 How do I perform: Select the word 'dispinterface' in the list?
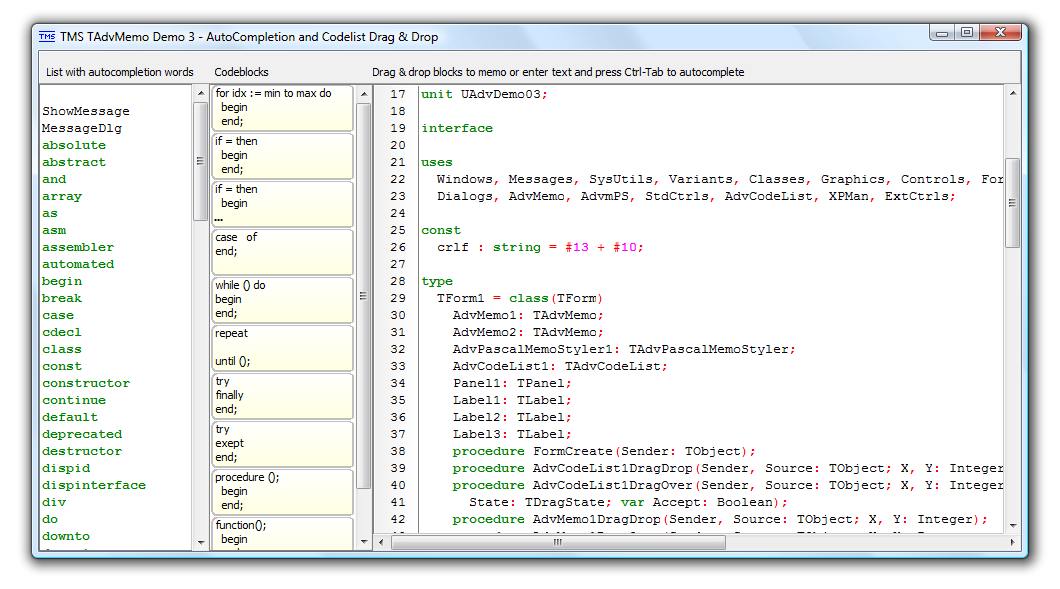tap(94, 485)
